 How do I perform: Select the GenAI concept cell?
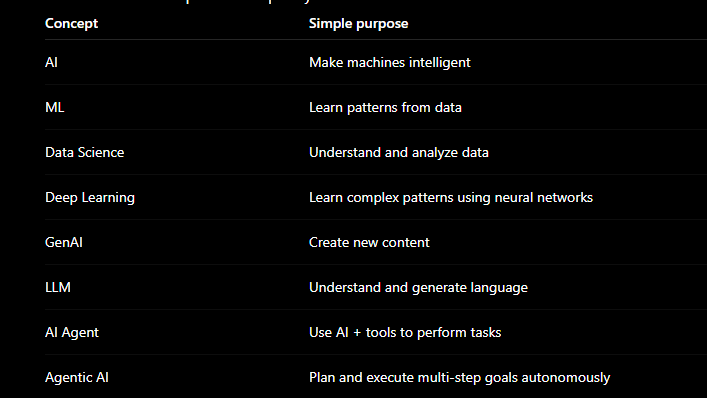[64, 242]
